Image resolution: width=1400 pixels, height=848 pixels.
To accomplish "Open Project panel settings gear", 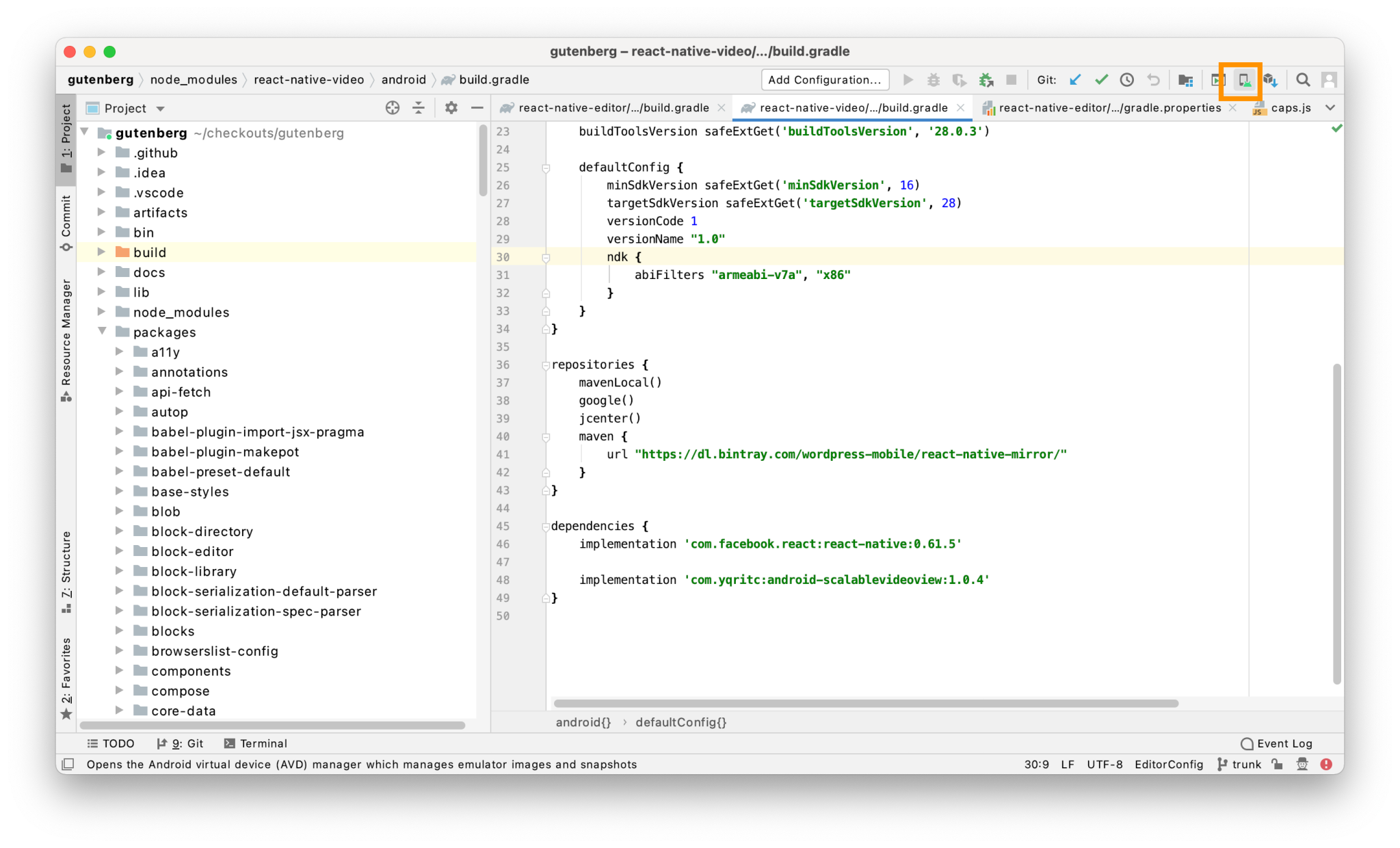I will [x=451, y=108].
